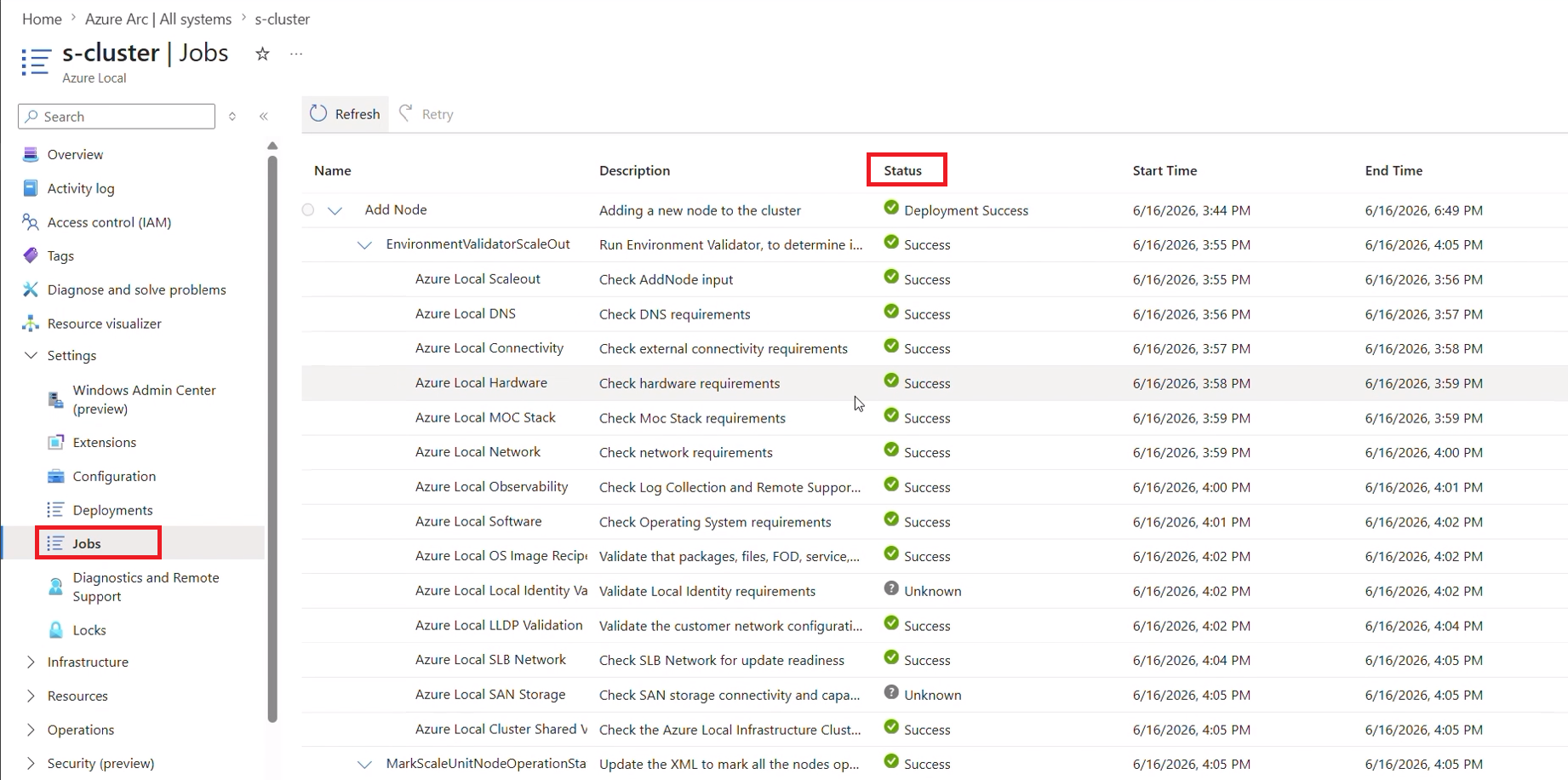Select the Add Node row radio button
This screenshot has height=780, width=1568.
click(308, 209)
